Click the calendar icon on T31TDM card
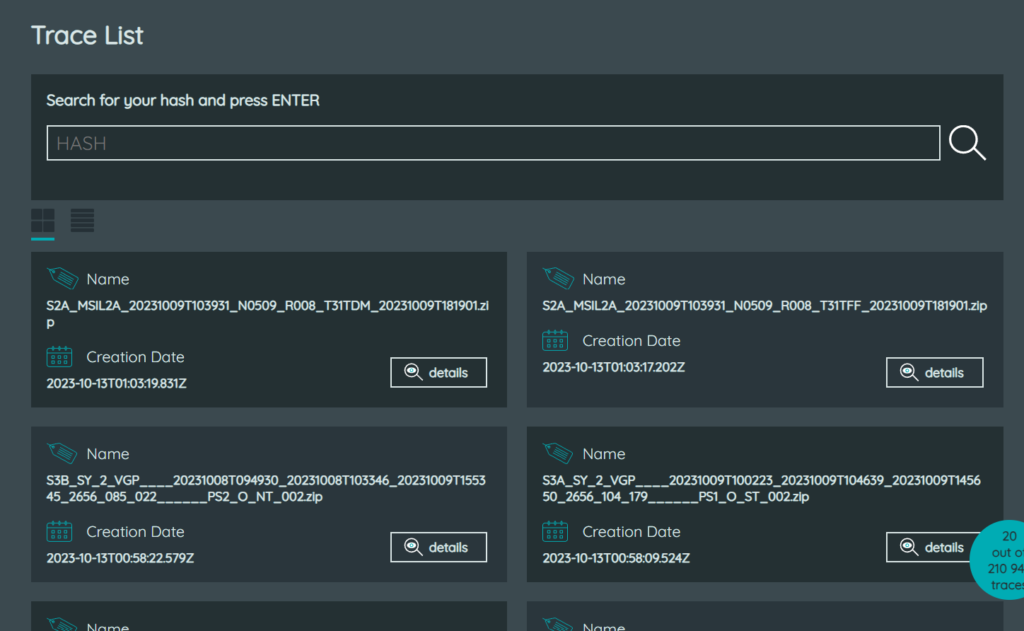 point(60,357)
